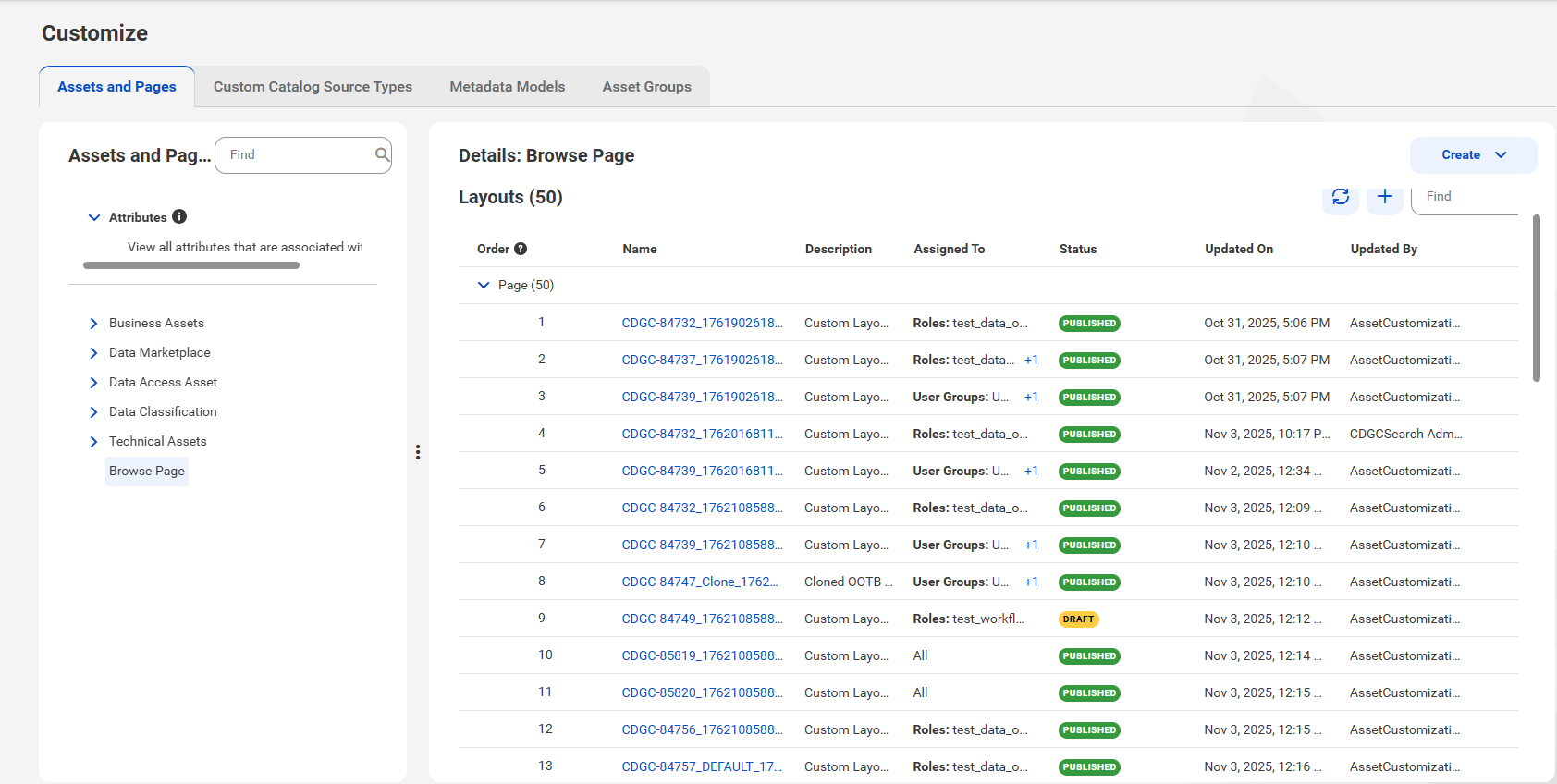Click the Nov 2, 2025, 12:34 date cell
The width and height of the screenshot is (1557, 784).
point(1263,471)
